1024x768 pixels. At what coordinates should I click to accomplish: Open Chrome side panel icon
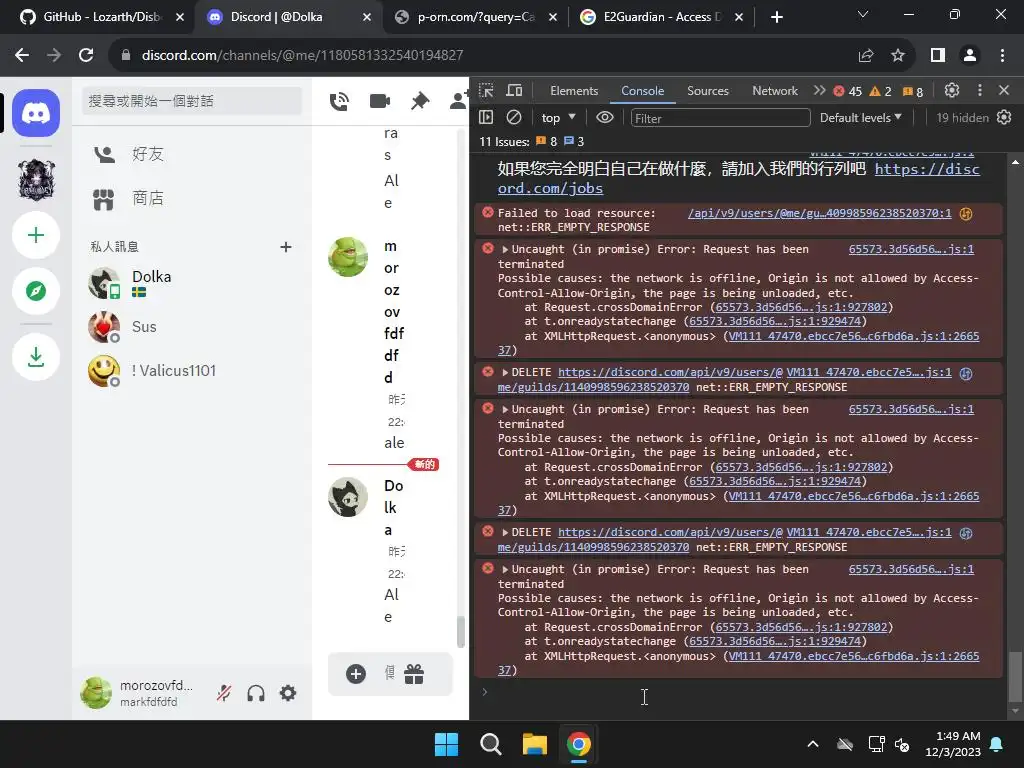click(x=938, y=56)
